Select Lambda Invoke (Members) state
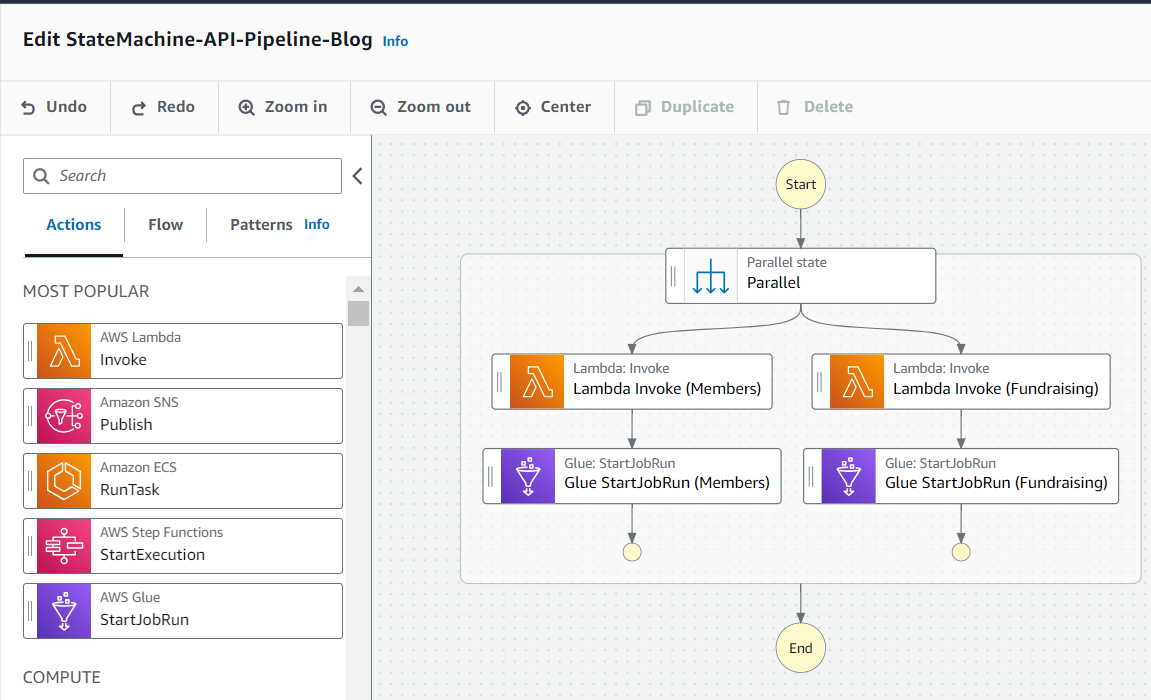Viewport: 1151px width, 700px height. tap(632, 382)
